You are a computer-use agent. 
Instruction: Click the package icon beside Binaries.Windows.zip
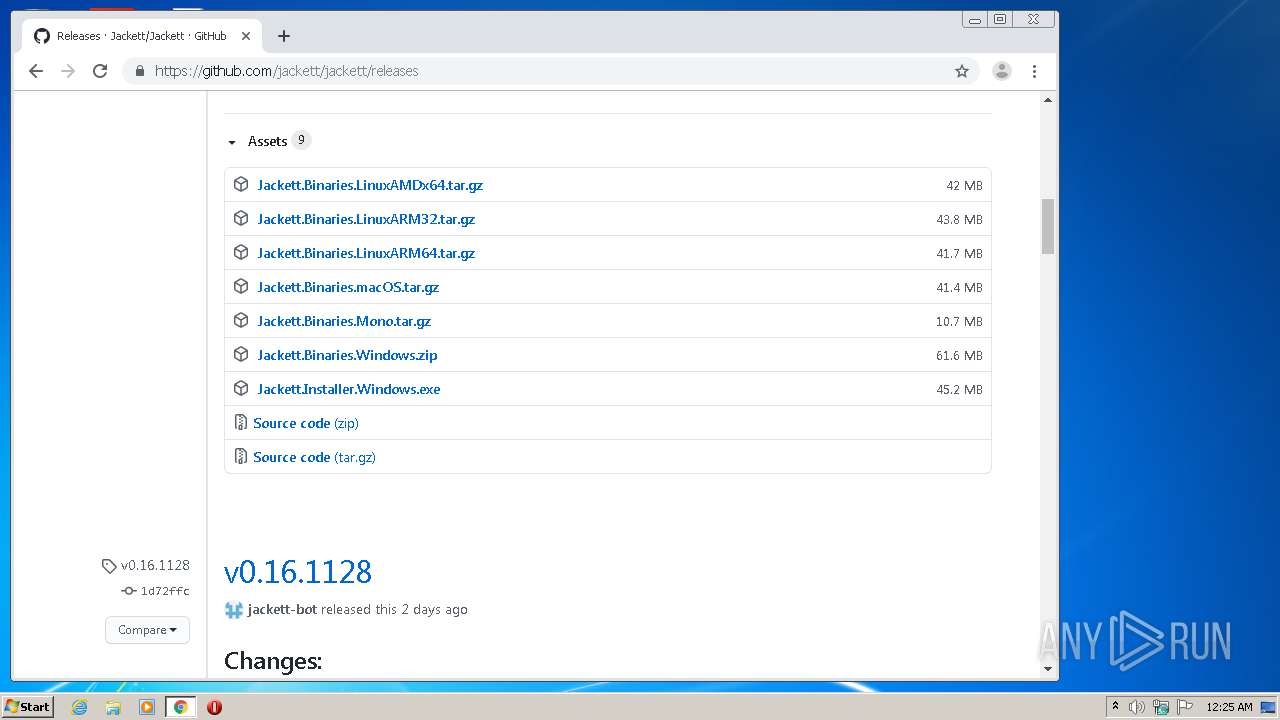tap(241, 355)
